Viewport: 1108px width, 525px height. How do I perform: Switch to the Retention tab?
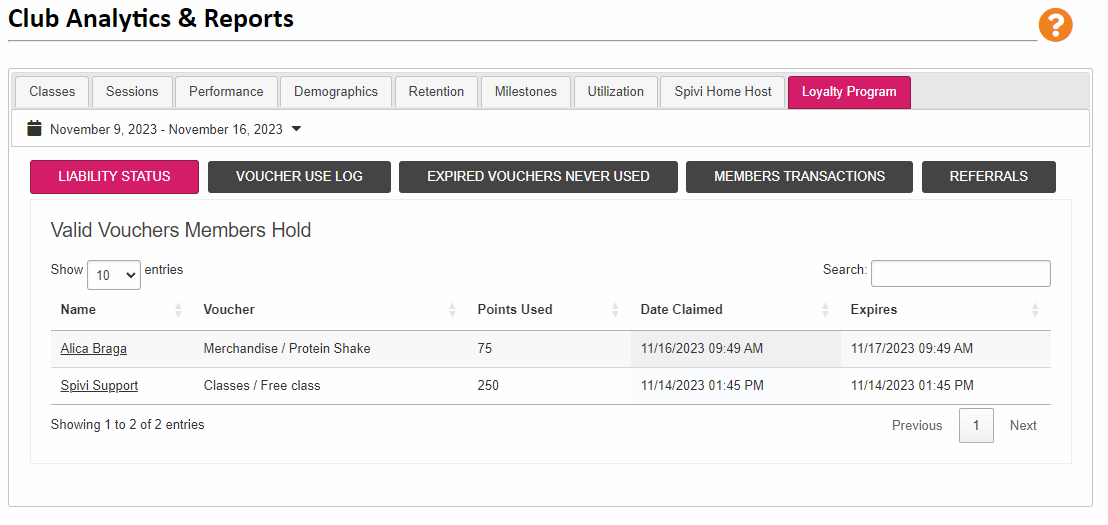(436, 92)
